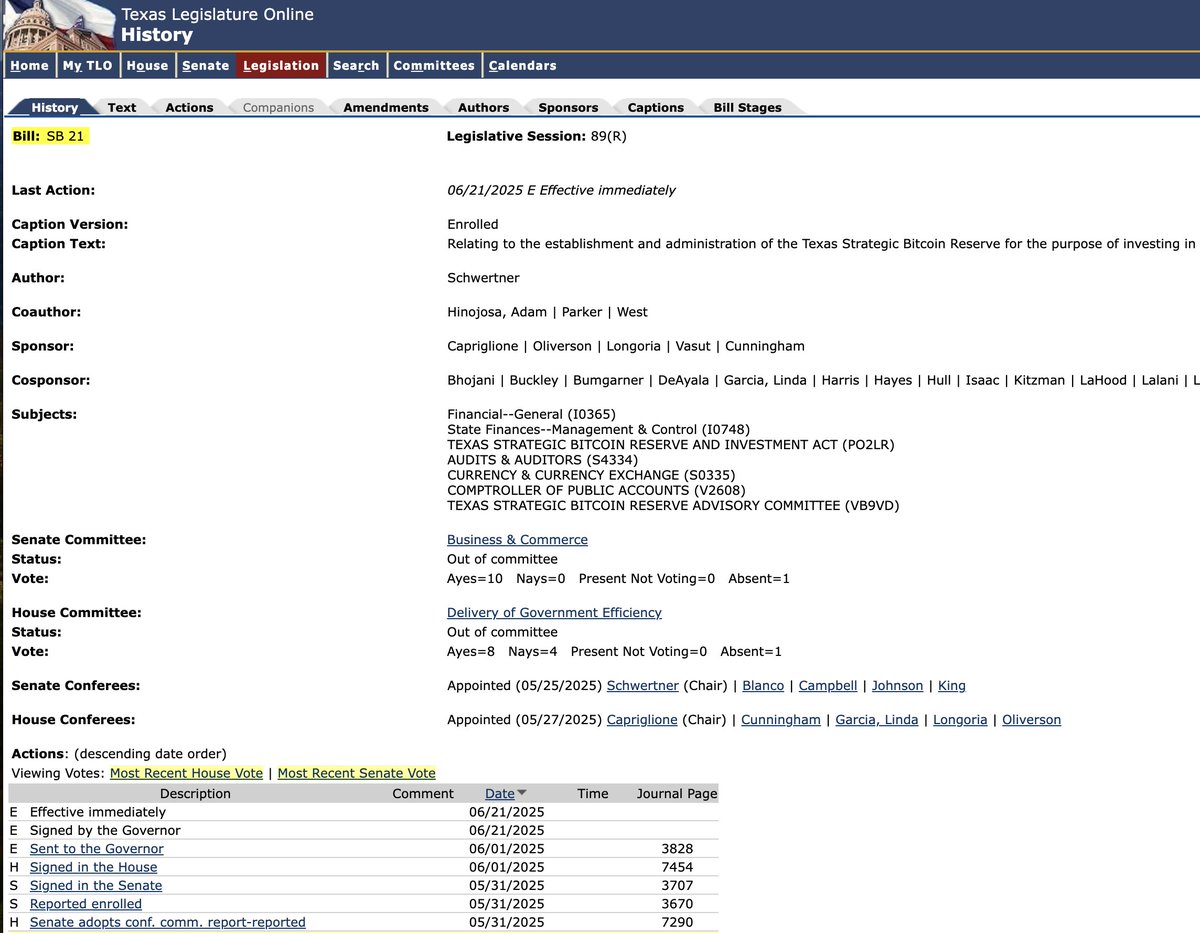Open House conferee Garcia, Linda link

[x=877, y=720]
